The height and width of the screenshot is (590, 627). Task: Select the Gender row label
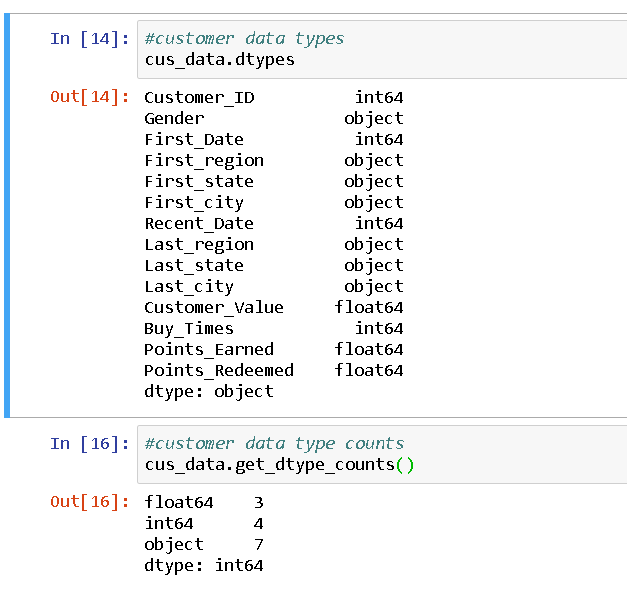click(174, 119)
